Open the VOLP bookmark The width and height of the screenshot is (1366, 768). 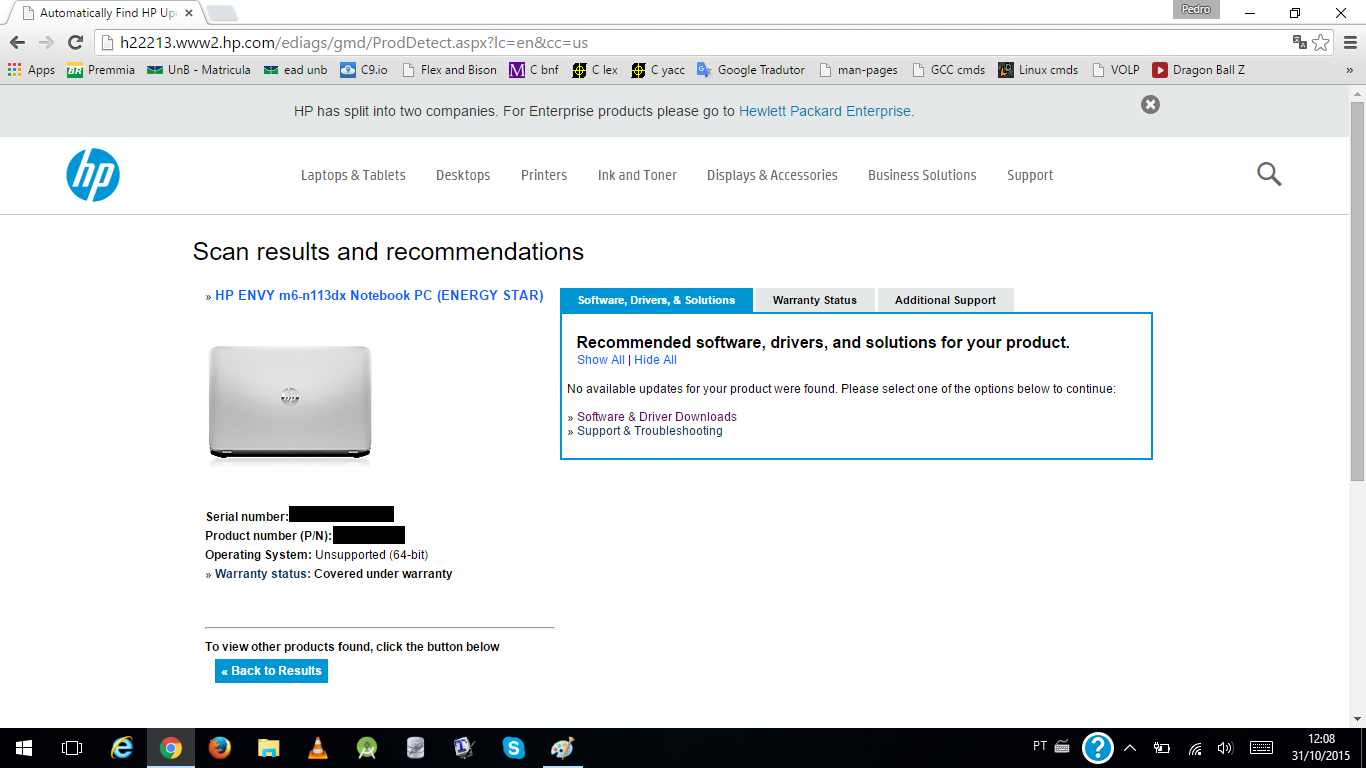pos(1115,70)
